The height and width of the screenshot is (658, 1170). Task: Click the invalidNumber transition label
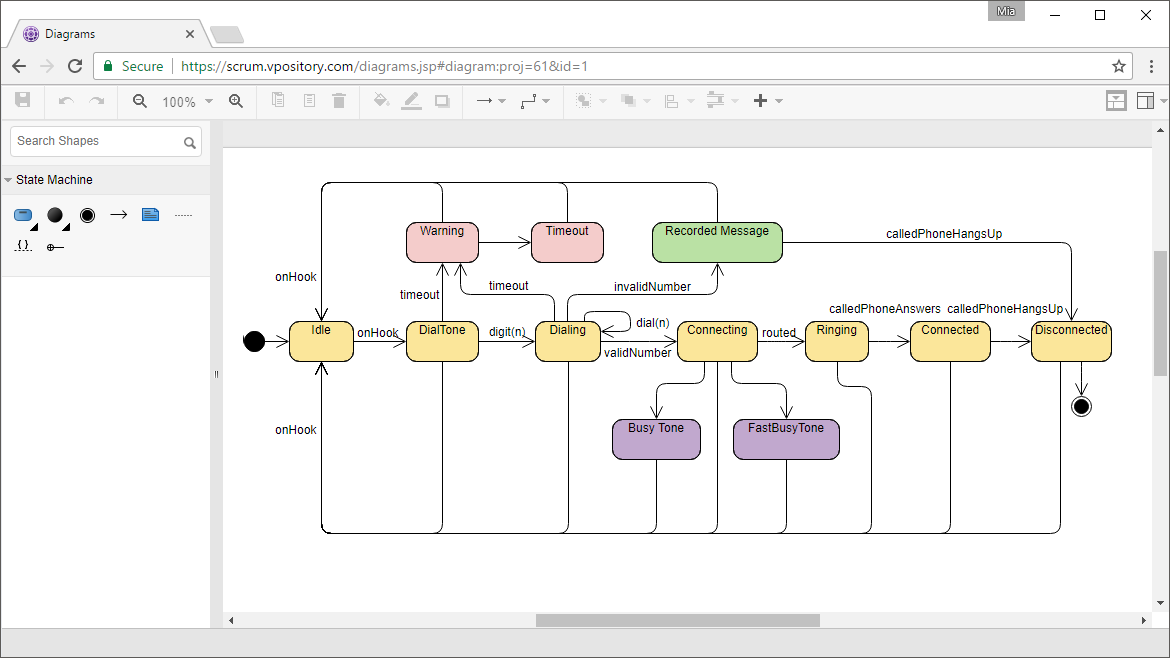pos(652,286)
